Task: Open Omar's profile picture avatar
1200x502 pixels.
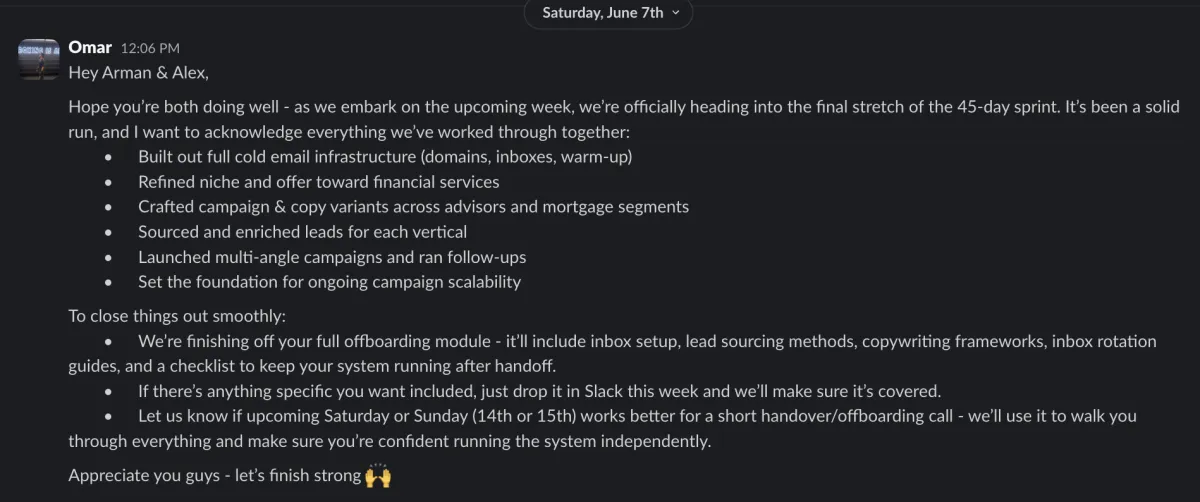Action: [40, 59]
